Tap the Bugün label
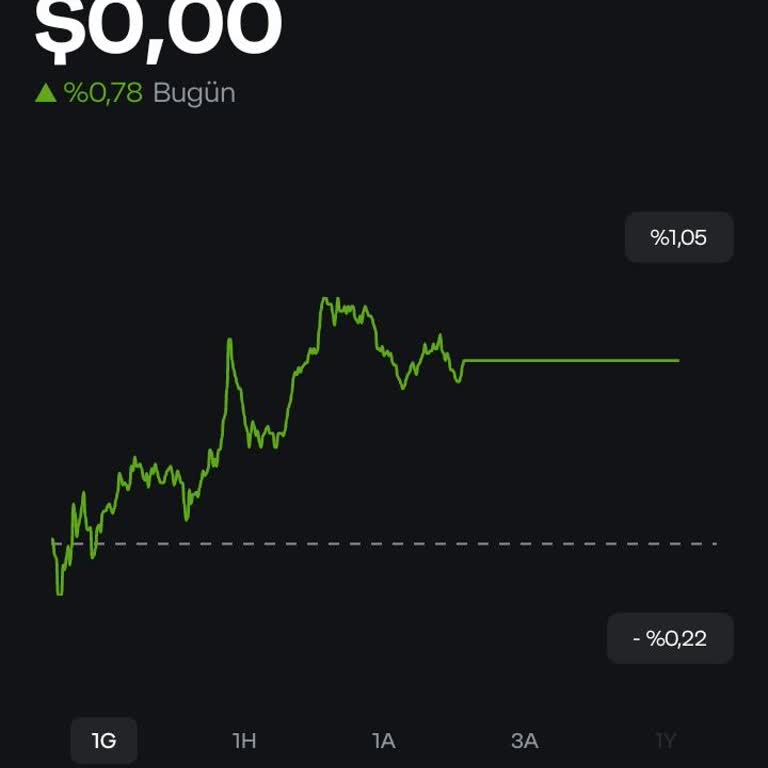Screen dimensions: 768x768 click(x=194, y=93)
